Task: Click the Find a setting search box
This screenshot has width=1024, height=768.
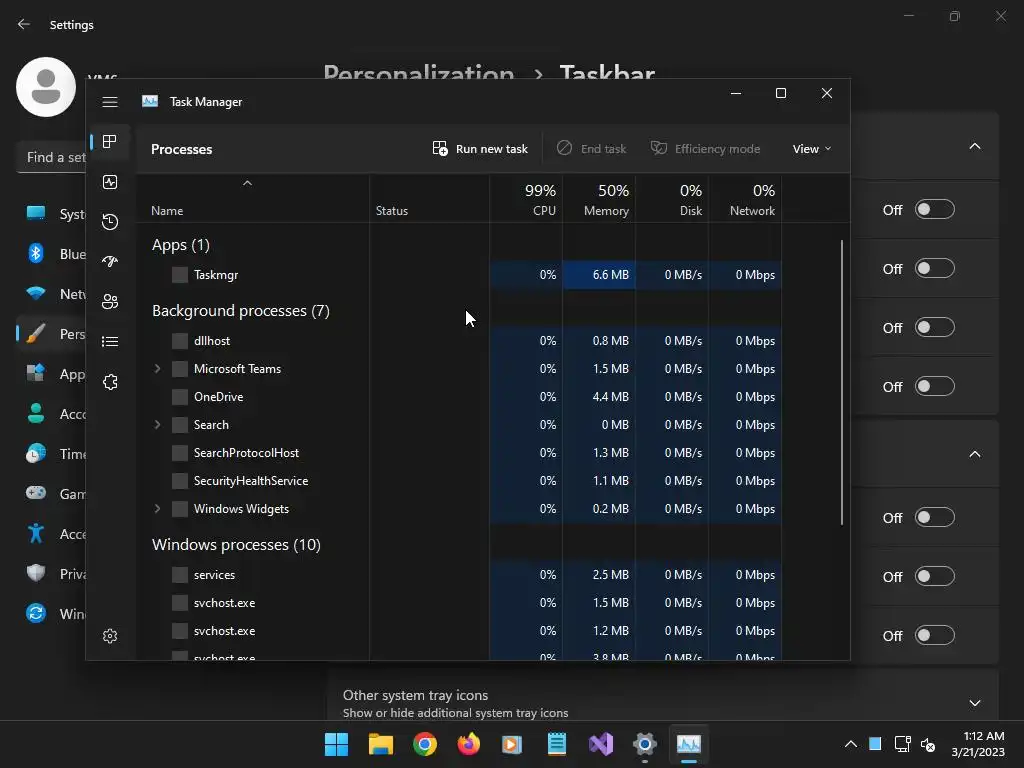Action: [52, 157]
